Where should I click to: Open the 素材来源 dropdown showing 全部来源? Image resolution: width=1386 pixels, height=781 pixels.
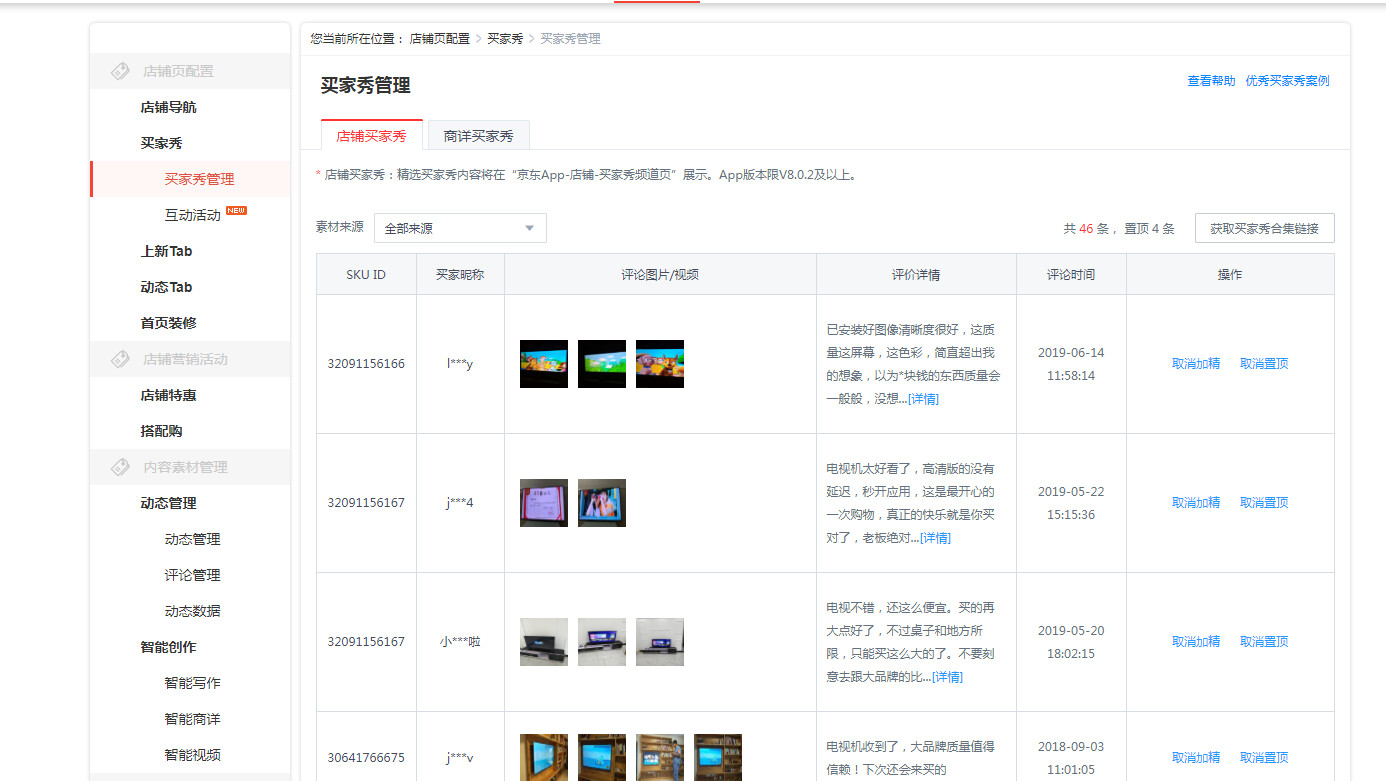coord(460,228)
